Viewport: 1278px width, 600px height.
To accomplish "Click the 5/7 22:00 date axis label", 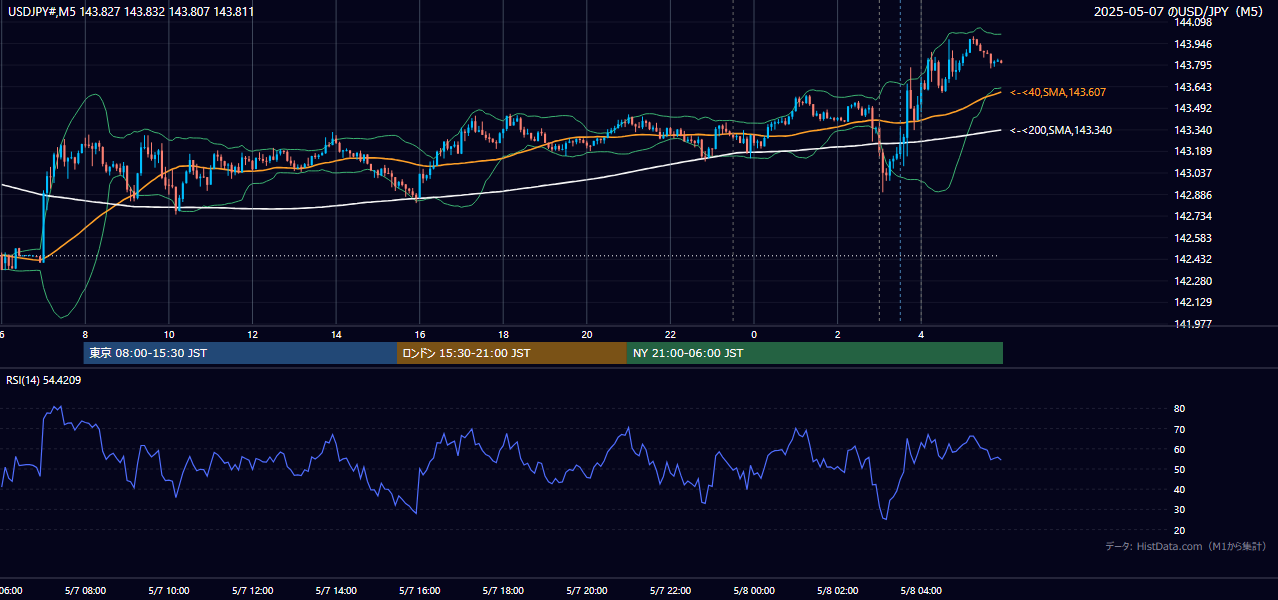I will pos(670,591).
